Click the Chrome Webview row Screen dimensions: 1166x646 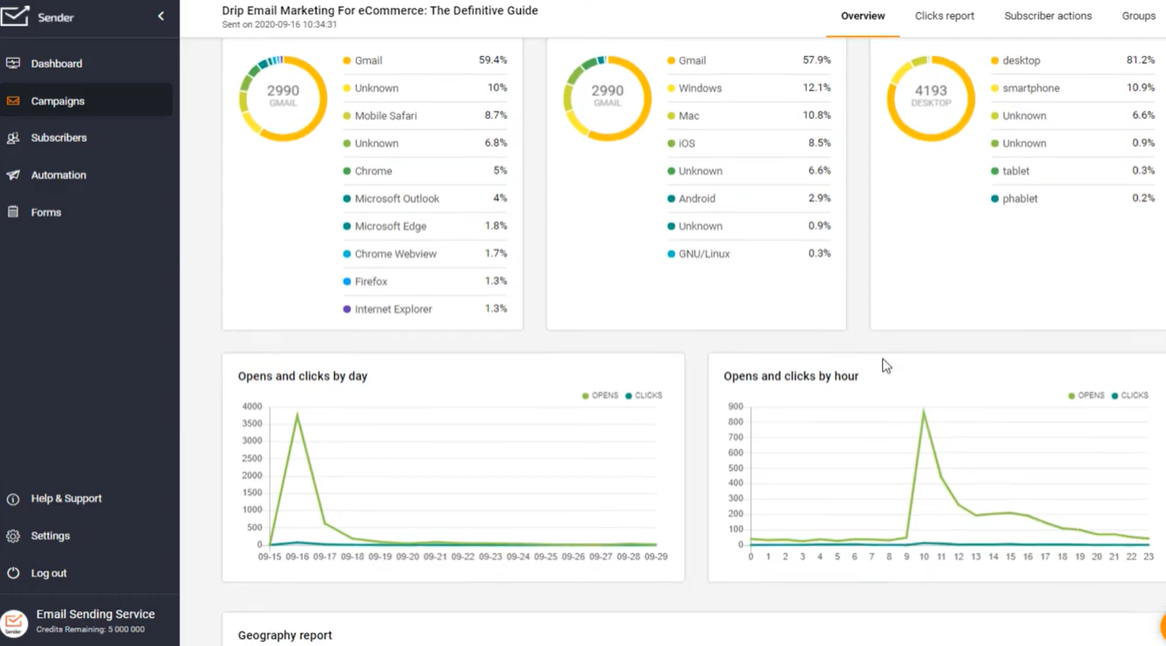(x=425, y=253)
